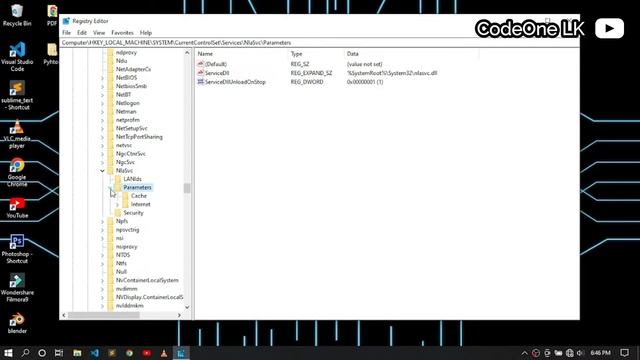Select the blender desktop icon

pyautogui.click(x=17, y=323)
